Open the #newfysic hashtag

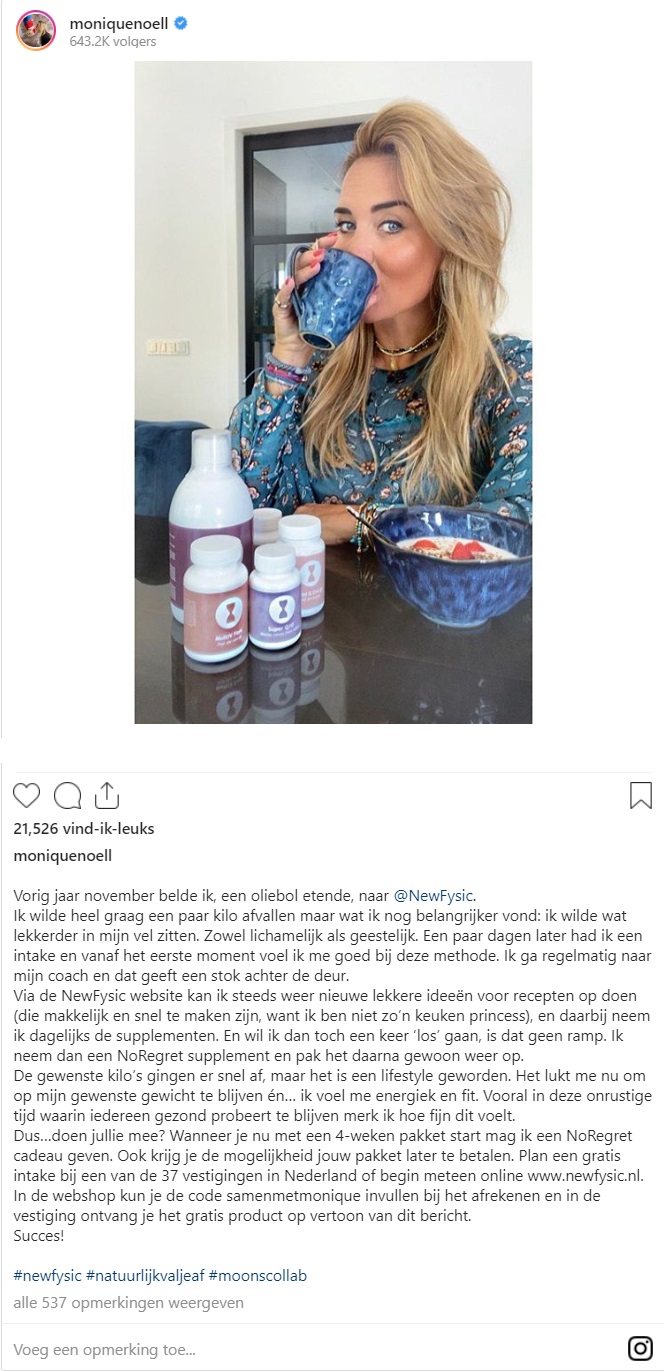point(47,1276)
